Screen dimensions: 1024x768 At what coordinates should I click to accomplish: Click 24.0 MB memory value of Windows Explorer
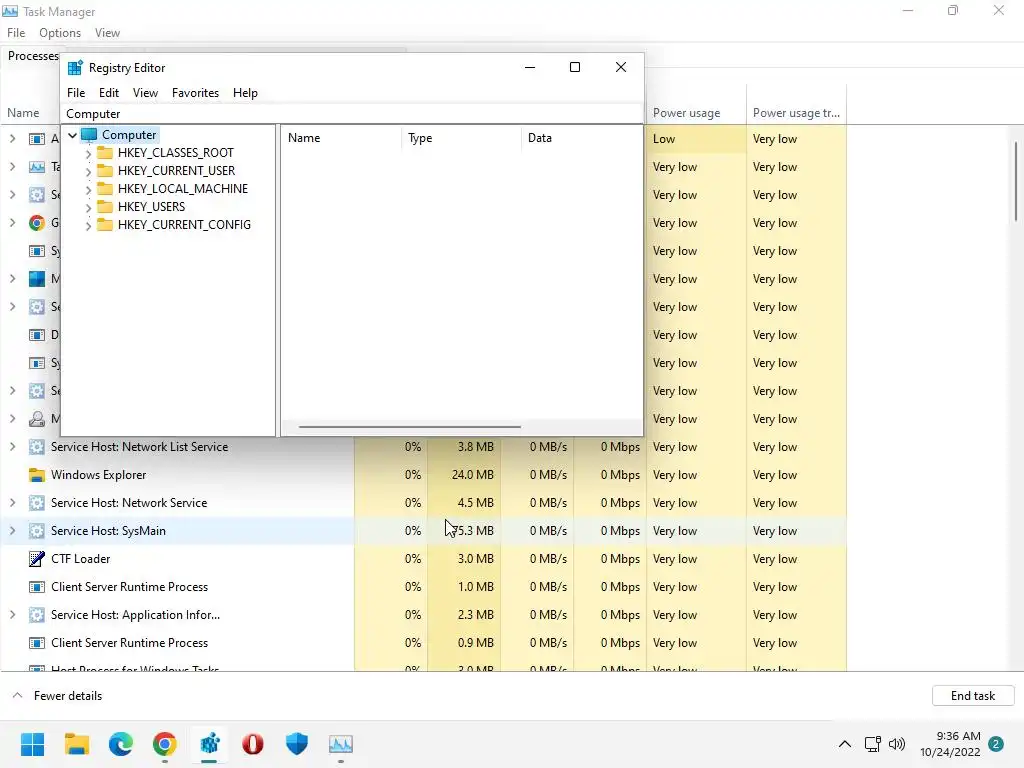coord(472,475)
